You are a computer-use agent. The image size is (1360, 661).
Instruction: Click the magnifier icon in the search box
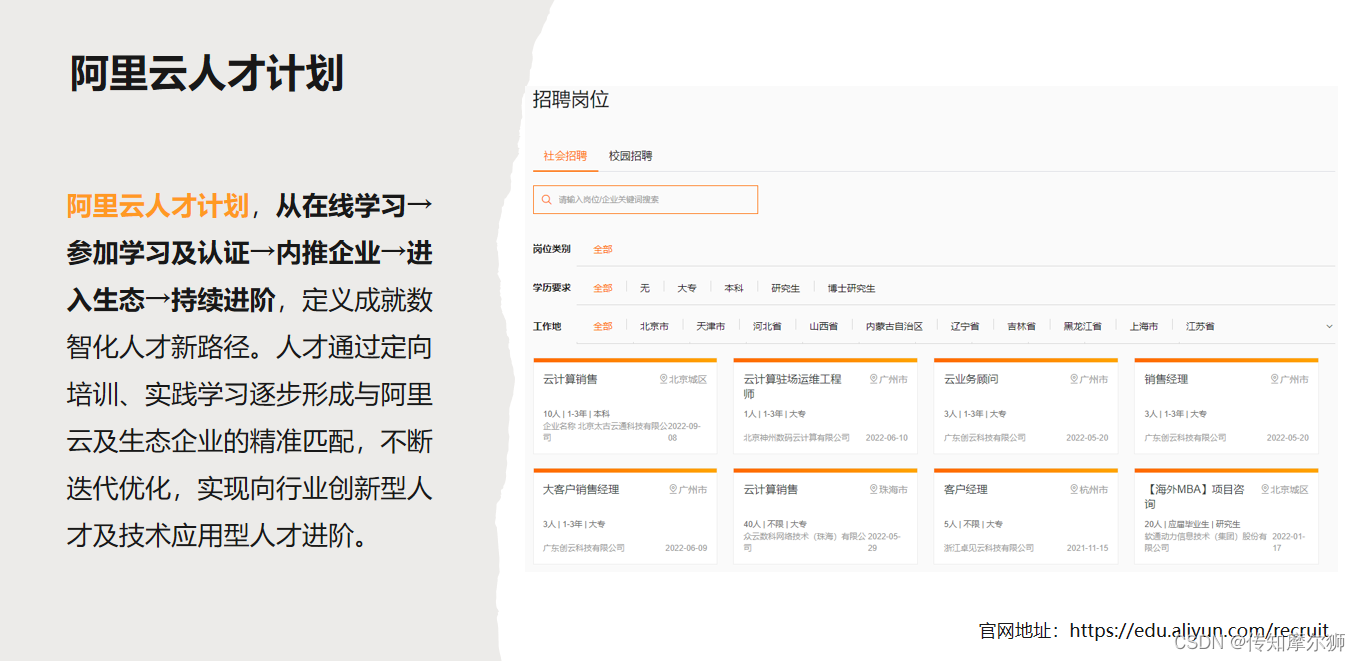point(546,200)
